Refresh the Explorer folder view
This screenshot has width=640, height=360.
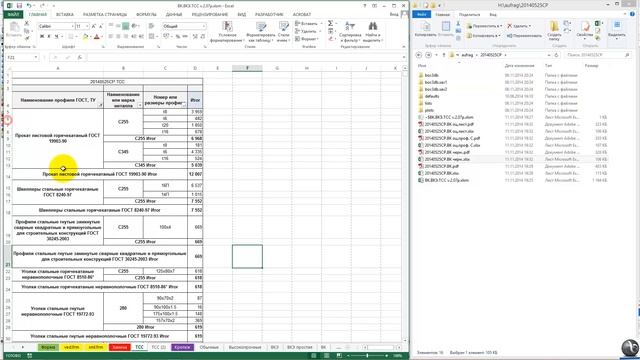556,55
